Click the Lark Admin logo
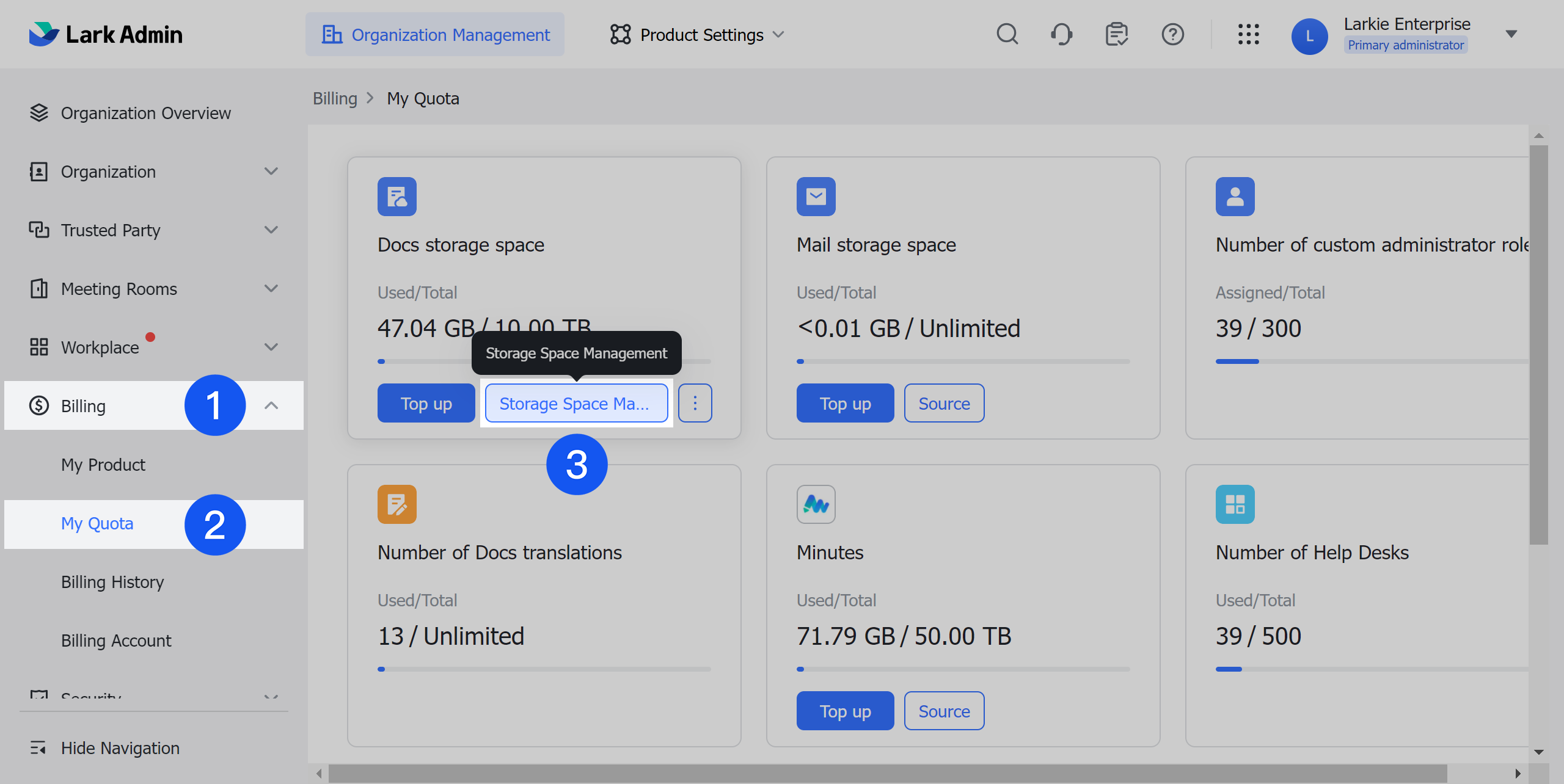This screenshot has width=1564, height=784. pos(105,34)
